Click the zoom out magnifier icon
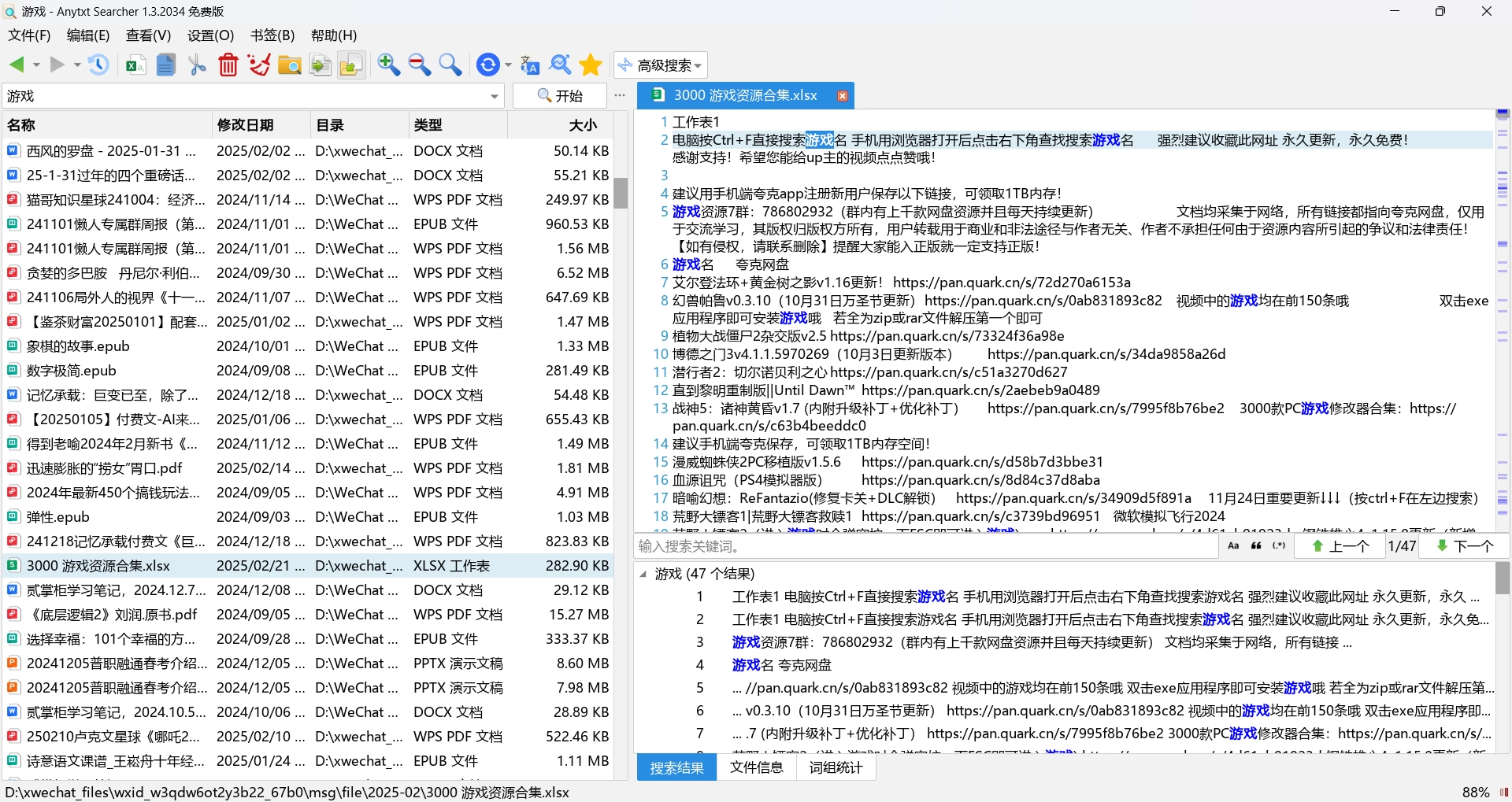Screen dimensions: 1512x802 [x=420, y=65]
